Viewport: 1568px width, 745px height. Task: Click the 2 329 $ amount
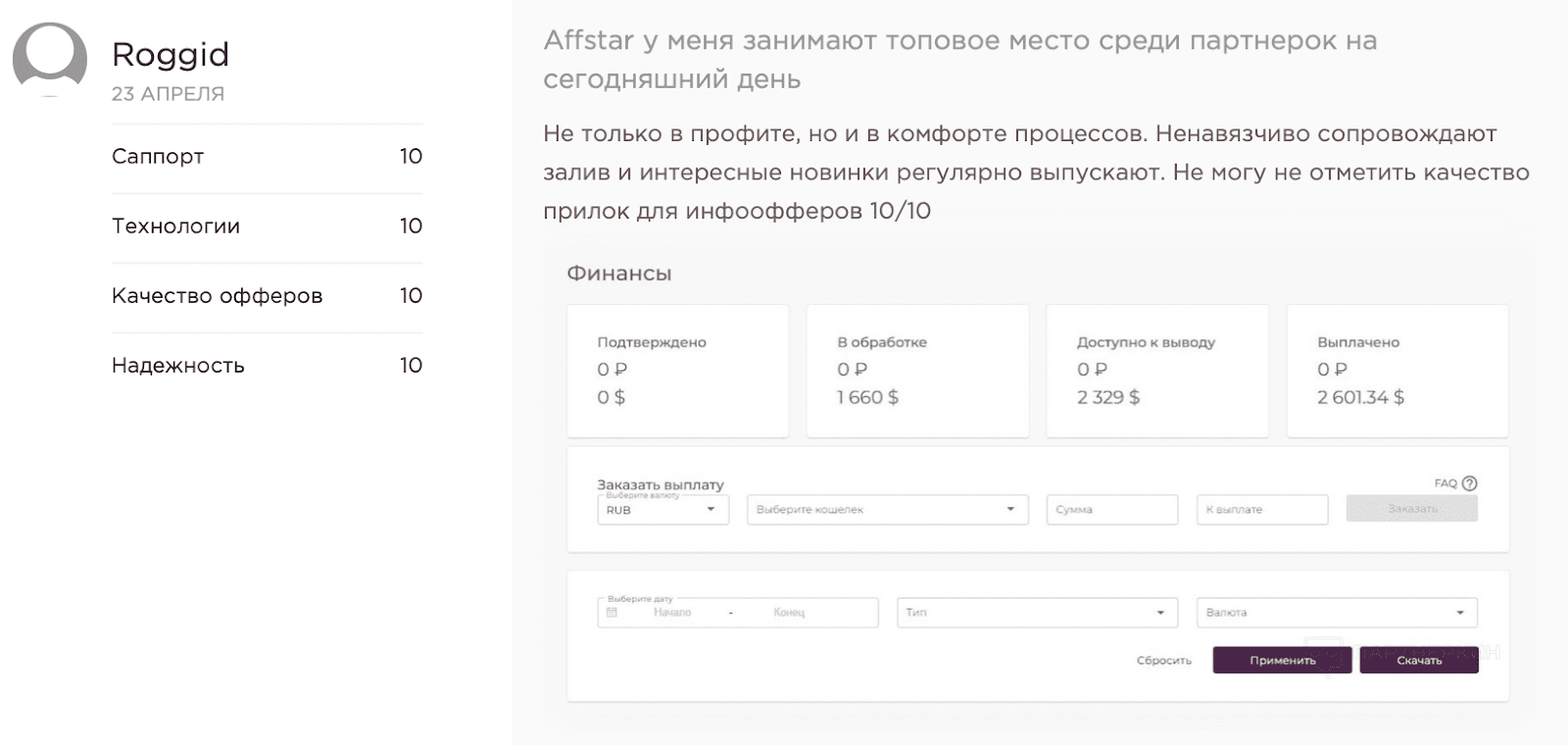[1108, 397]
